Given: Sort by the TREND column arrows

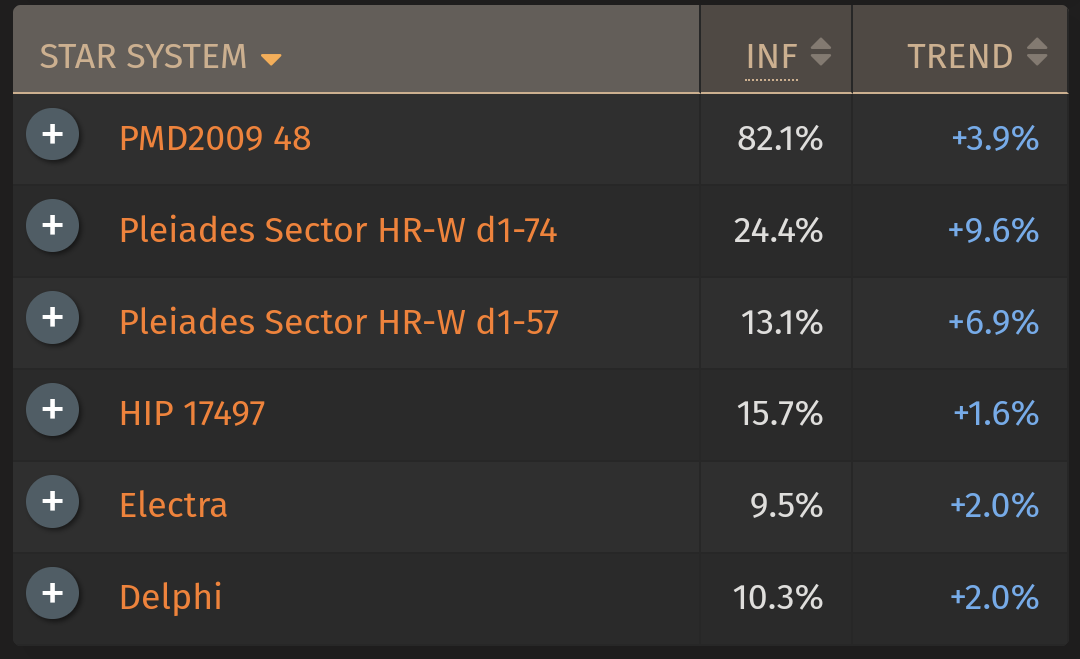Looking at the screenshot, I should click(1037, 52).
